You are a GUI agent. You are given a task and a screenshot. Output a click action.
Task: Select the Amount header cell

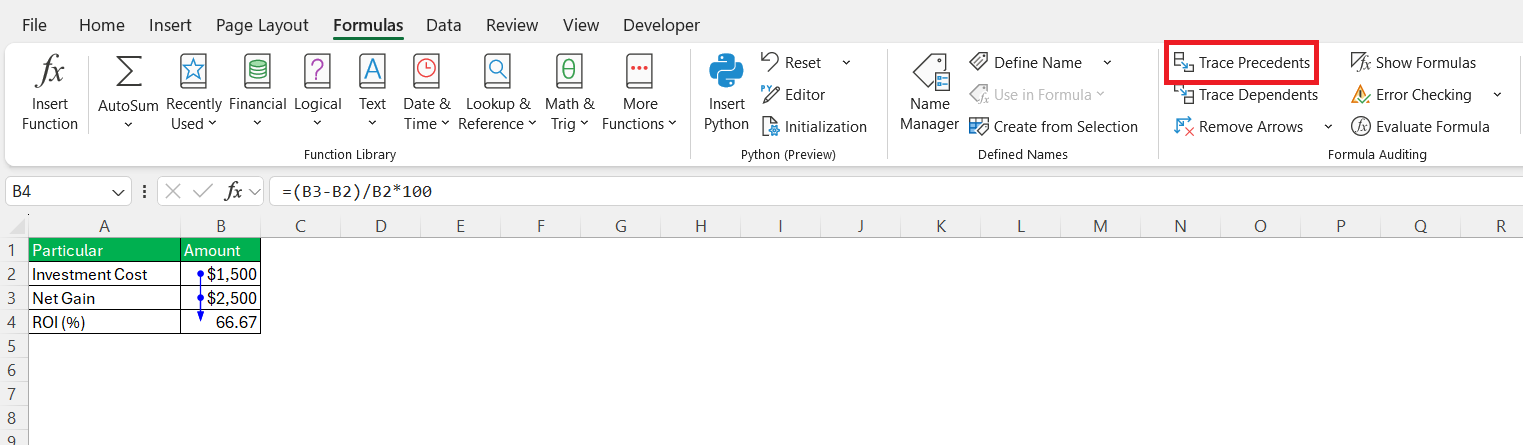tap(221, 250)
